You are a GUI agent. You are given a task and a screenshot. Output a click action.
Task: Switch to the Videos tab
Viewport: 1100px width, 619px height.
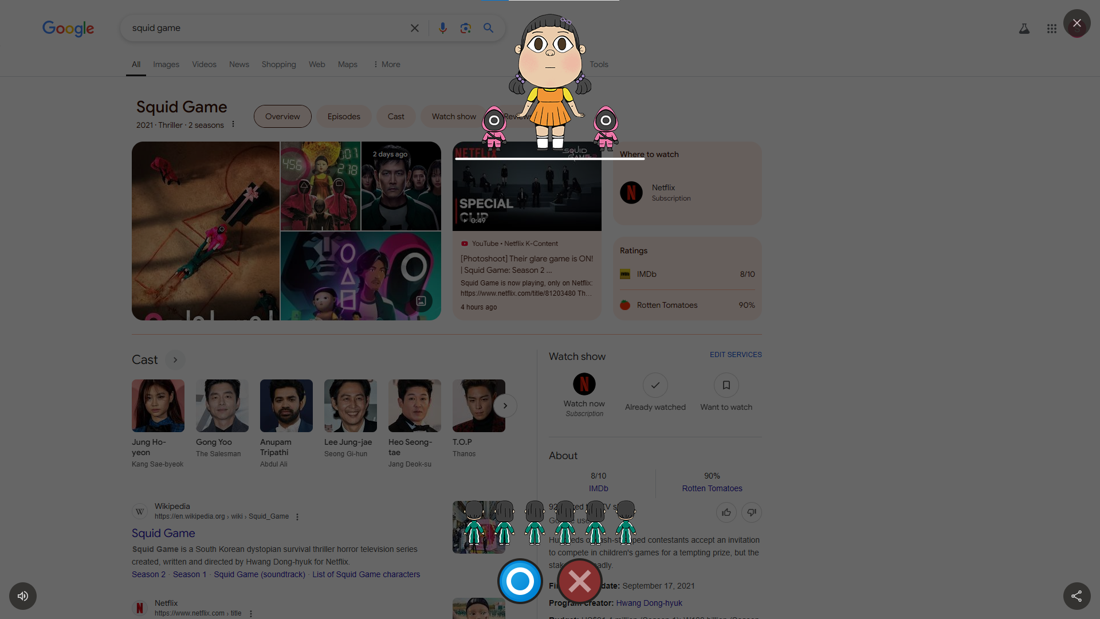coord(204,65)
